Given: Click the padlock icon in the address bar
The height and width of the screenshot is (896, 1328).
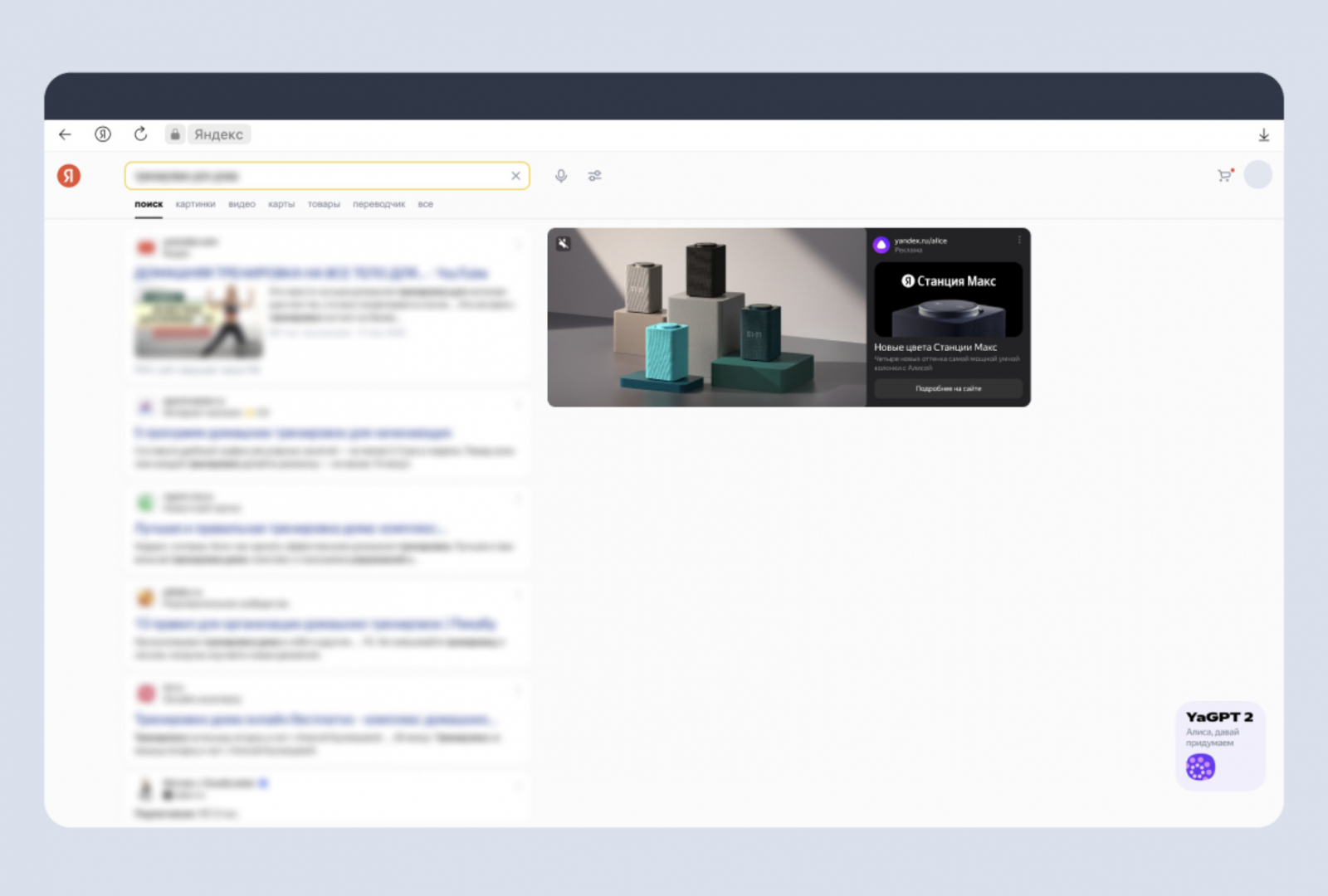Looking at the screenshot, I should point(175,134).
